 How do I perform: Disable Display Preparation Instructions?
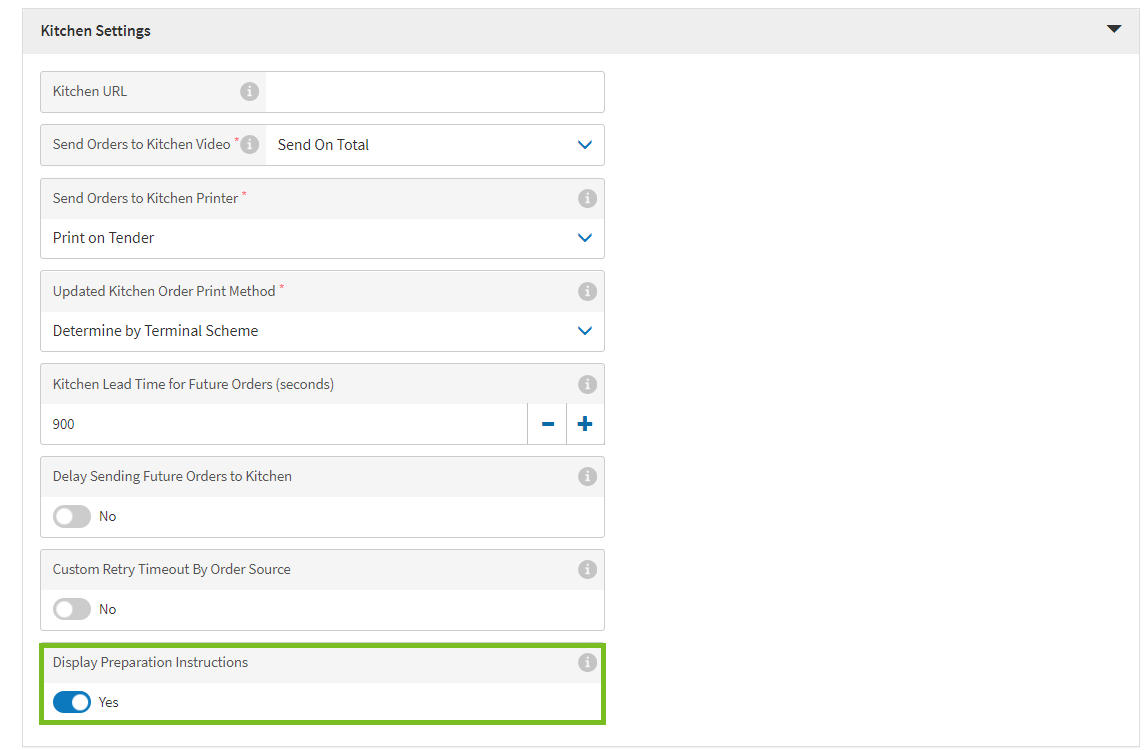click(71, 702)
